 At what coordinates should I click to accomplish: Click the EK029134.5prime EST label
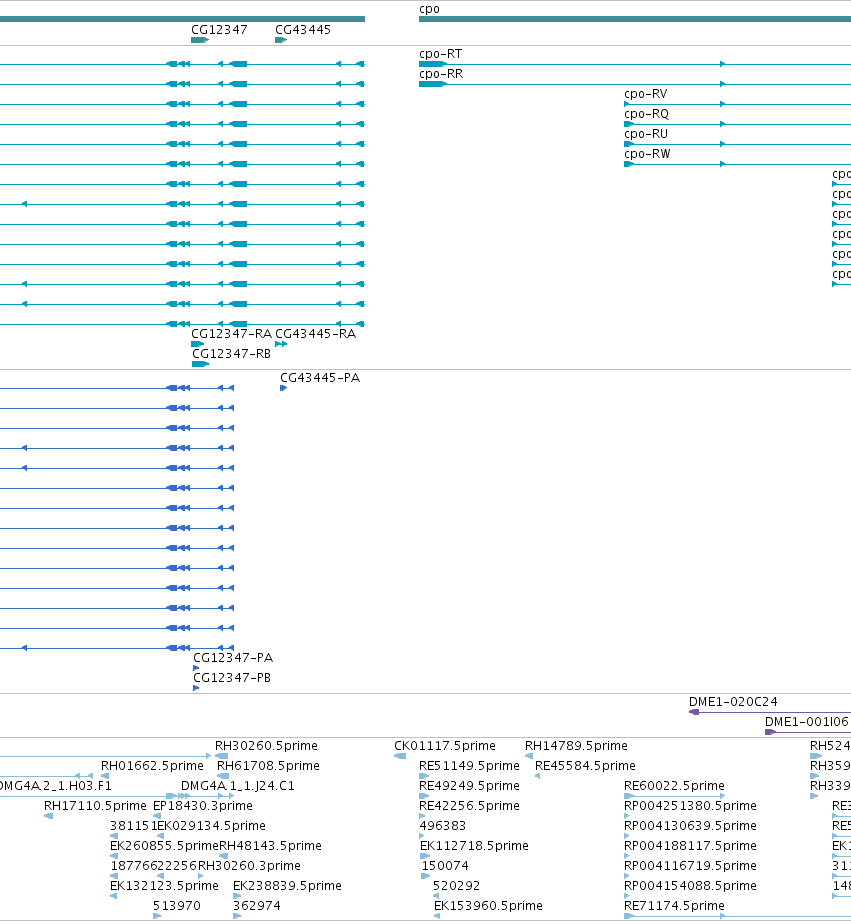click(211, 826)
